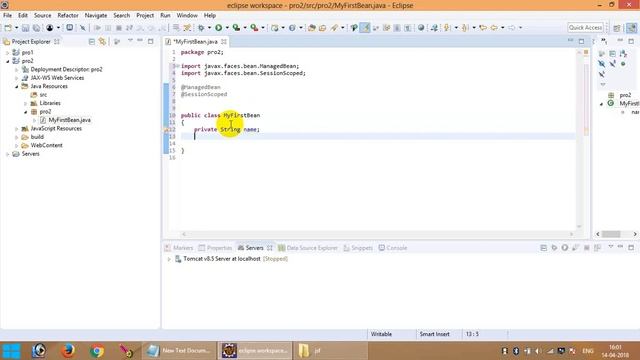Open the Refactor menu

tap(68, 16)
